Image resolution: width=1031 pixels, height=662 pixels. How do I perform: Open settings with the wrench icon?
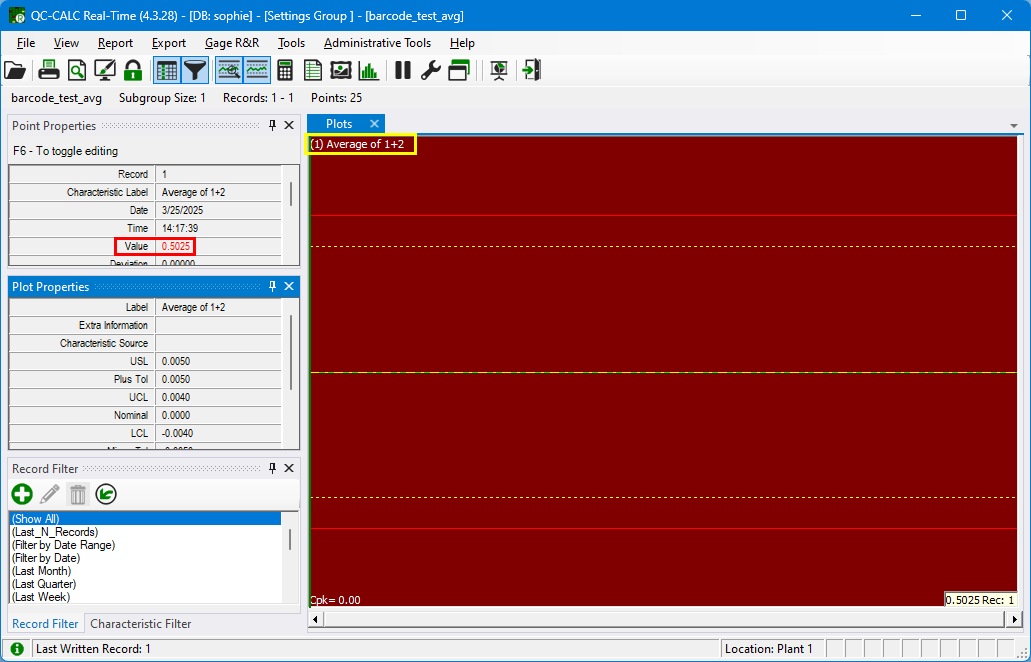coord(431,70)
